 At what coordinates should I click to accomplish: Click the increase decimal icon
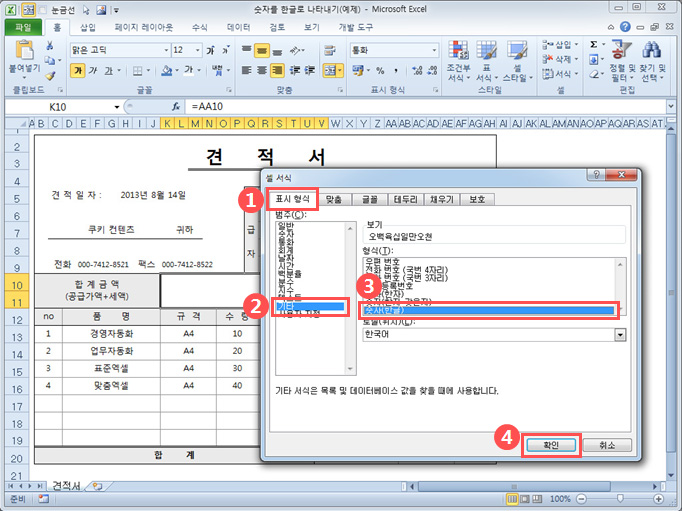pos(417,70)
